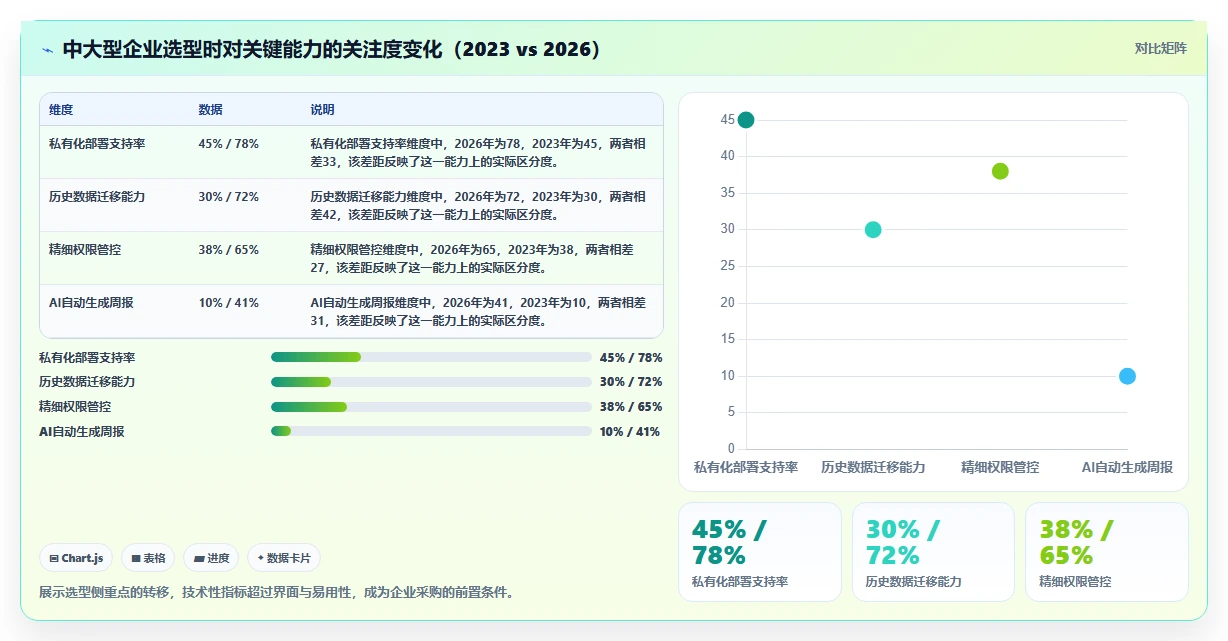1228x641 pixels.
Task: Click the chart point for 私有化部署支持率
Action: [746, 120]
